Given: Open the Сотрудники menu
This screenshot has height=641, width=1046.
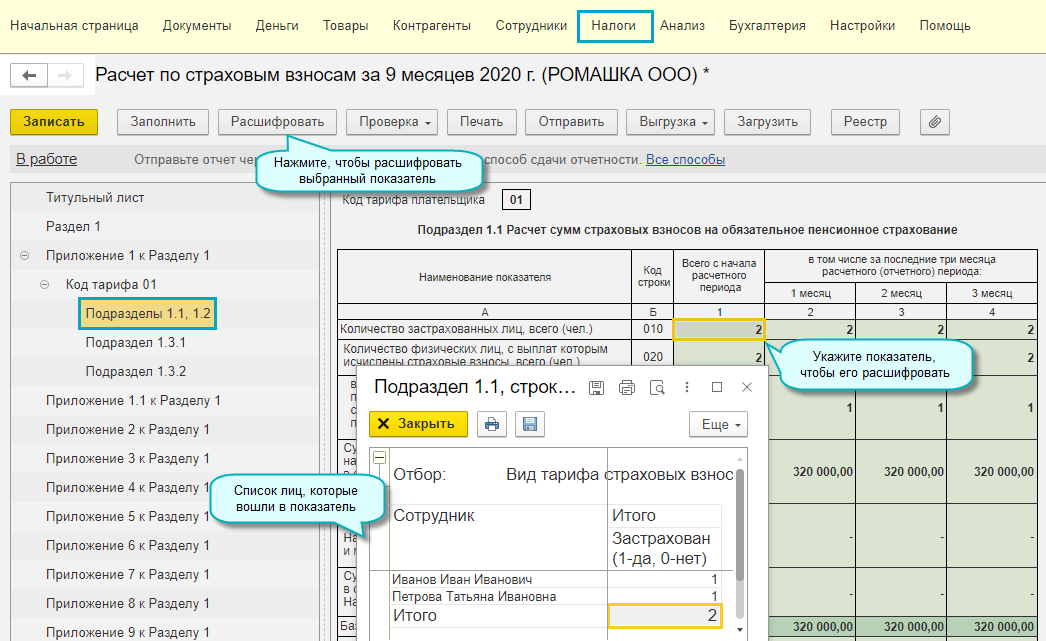Looking at the screenshot, I should (531, 26).
